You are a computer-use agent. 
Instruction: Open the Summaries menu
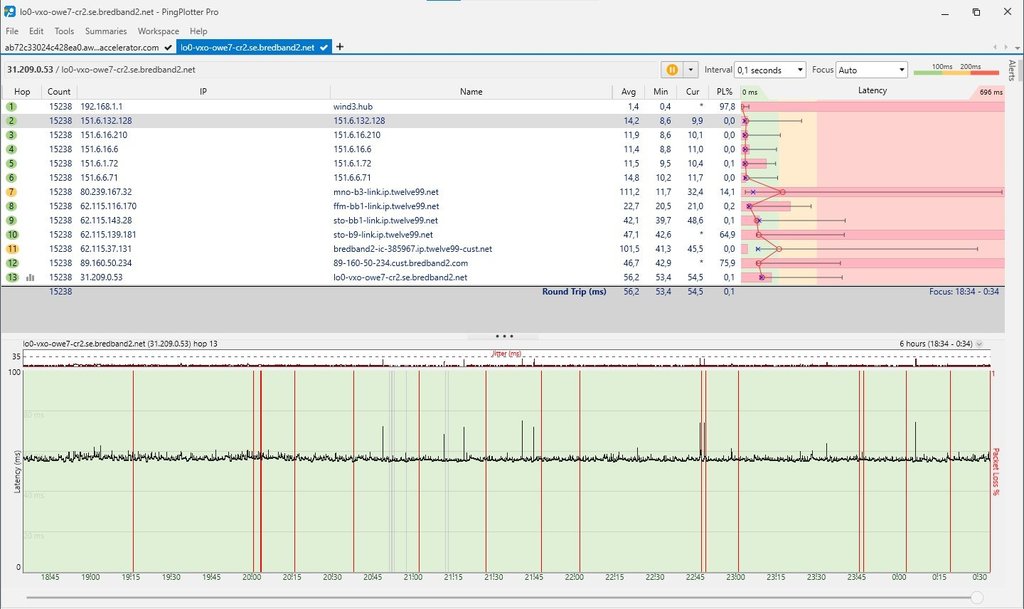[x=106, y=31]
